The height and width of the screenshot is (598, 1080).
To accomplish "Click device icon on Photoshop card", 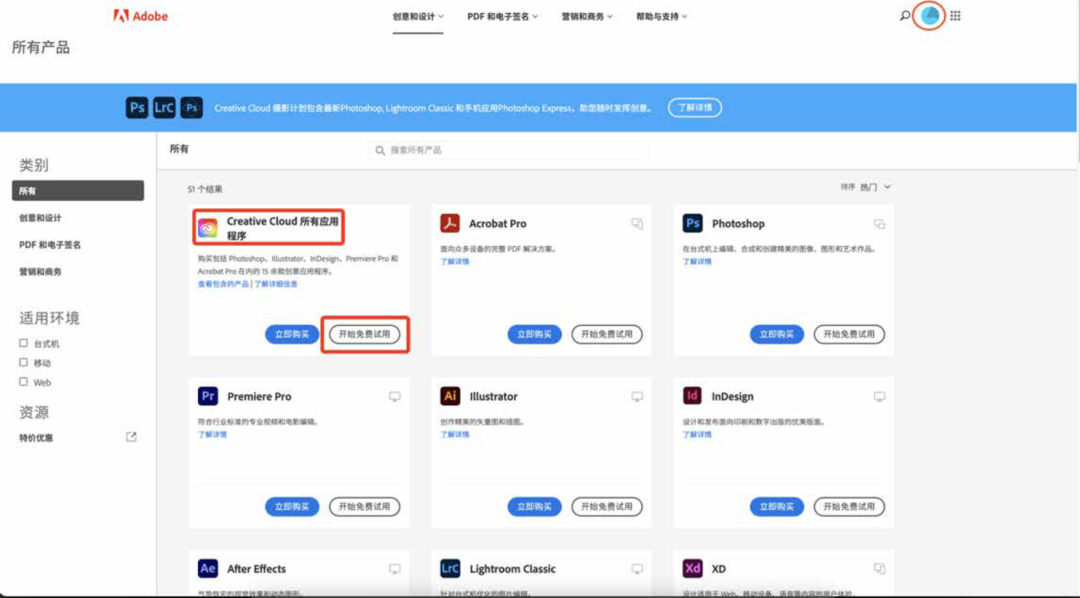I will click(x=880, y=223).
